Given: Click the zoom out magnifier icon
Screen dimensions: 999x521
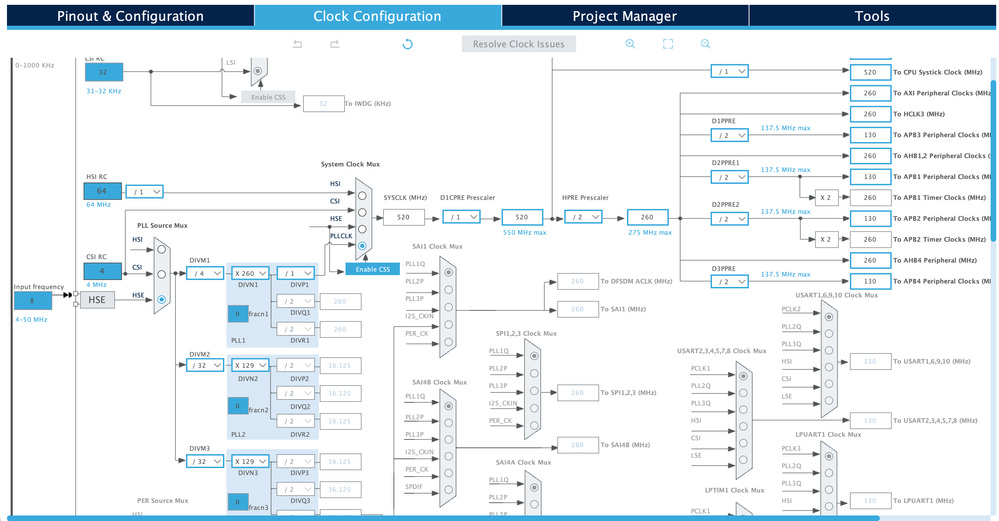Looking at the screenshot, I should [705, 44].
